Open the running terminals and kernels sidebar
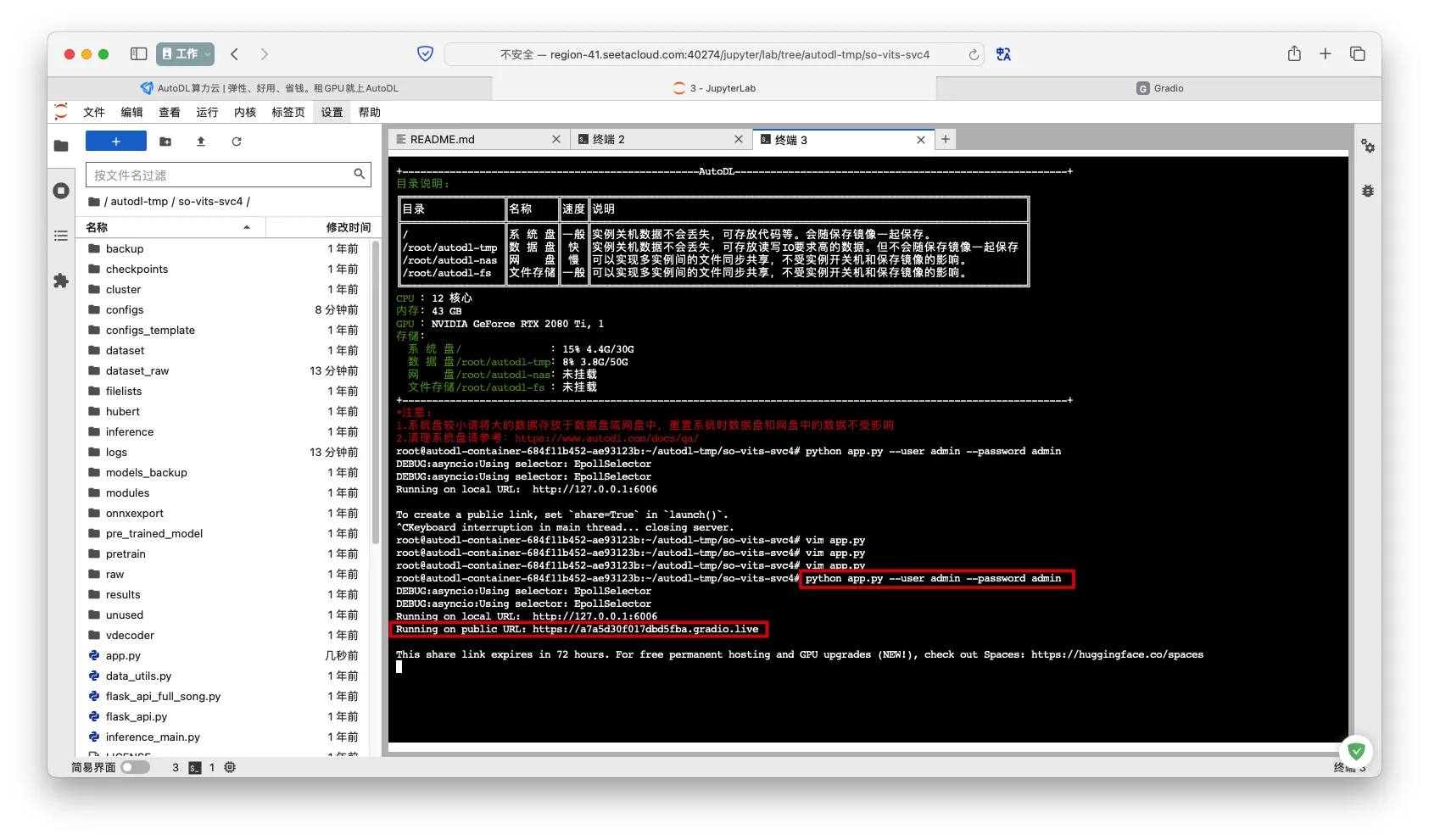 [x=61, y=191]
